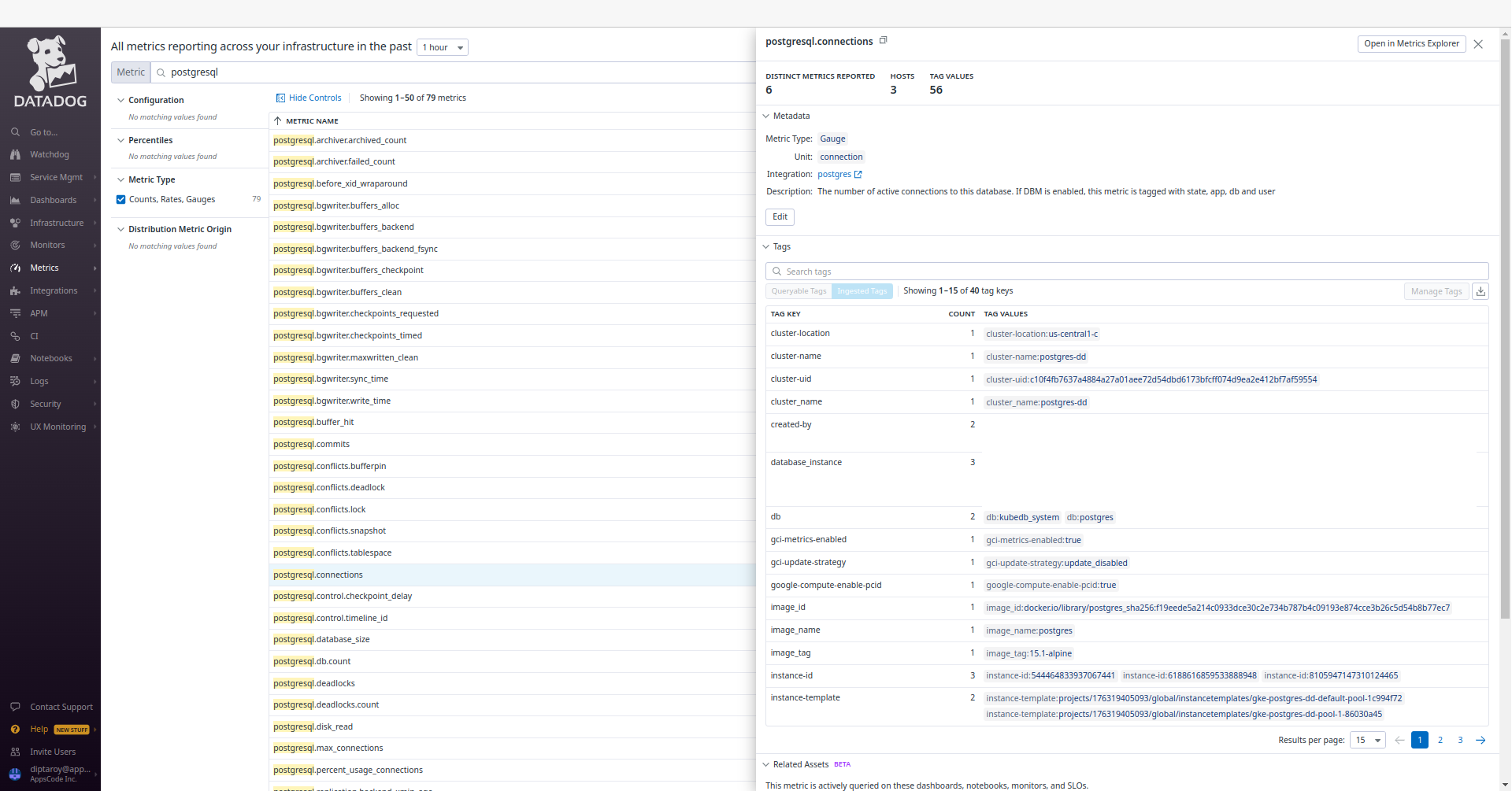
Task: Open the Logs section
Action: (x=39, y=381)
